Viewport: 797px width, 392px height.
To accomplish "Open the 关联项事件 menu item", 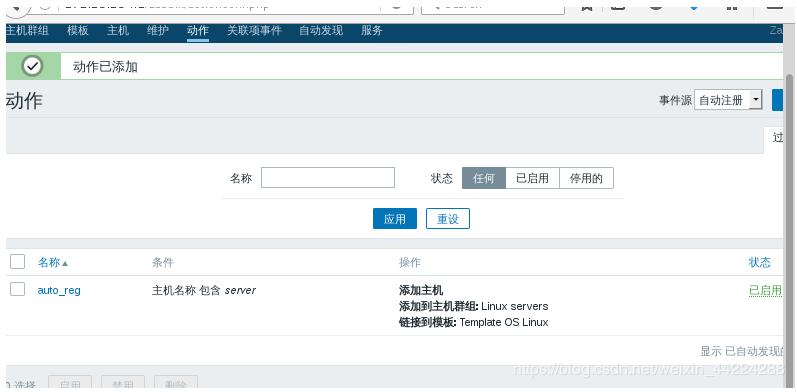I will (x=254, y=31).
